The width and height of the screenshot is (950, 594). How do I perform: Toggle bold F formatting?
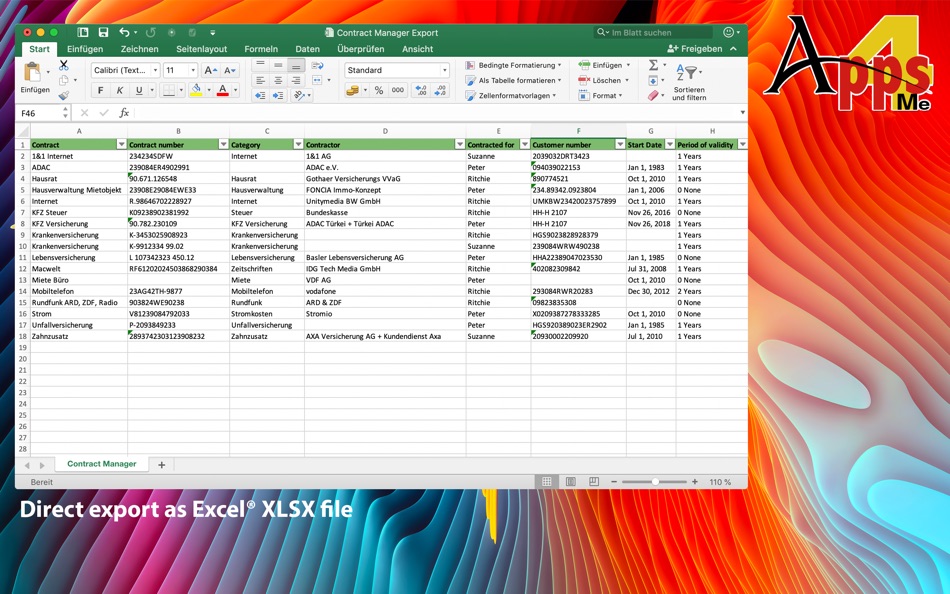101,90
